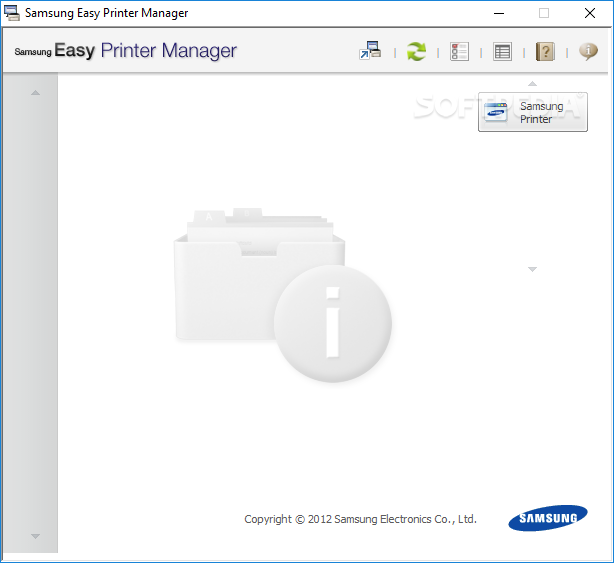This screenshot has height=563, width=614.
Task: Click the up arrow in left printer sidebar
Action: (35, 93)
